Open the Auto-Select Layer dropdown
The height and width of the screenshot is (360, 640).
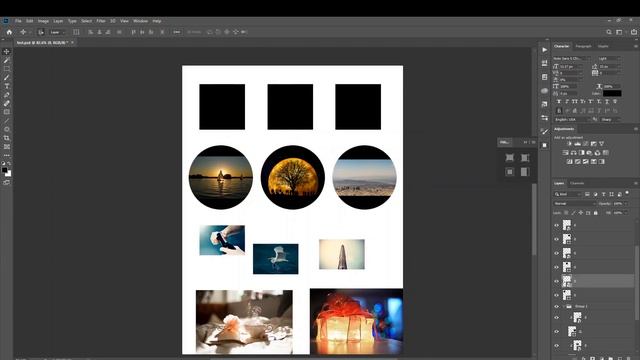[58, 32]
